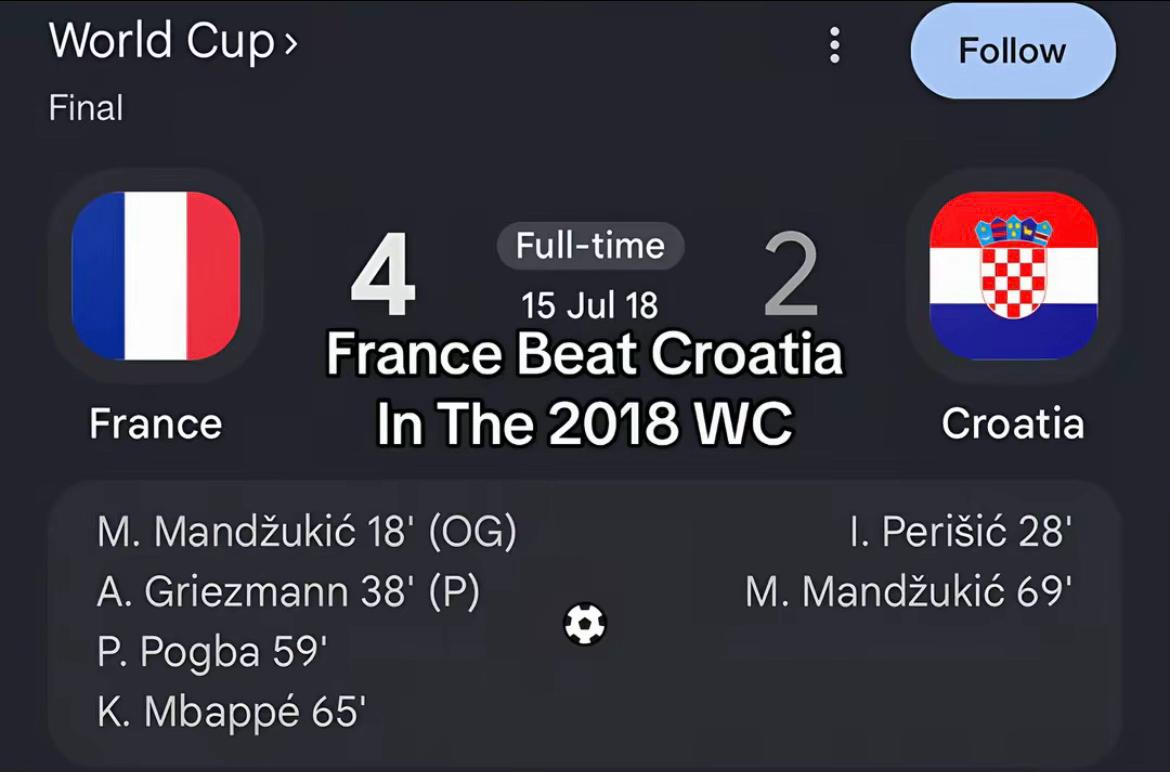The image size is (1170, 772).
Task: Select A. Griezmann 38' penalty entry
Action: (289, 592)
